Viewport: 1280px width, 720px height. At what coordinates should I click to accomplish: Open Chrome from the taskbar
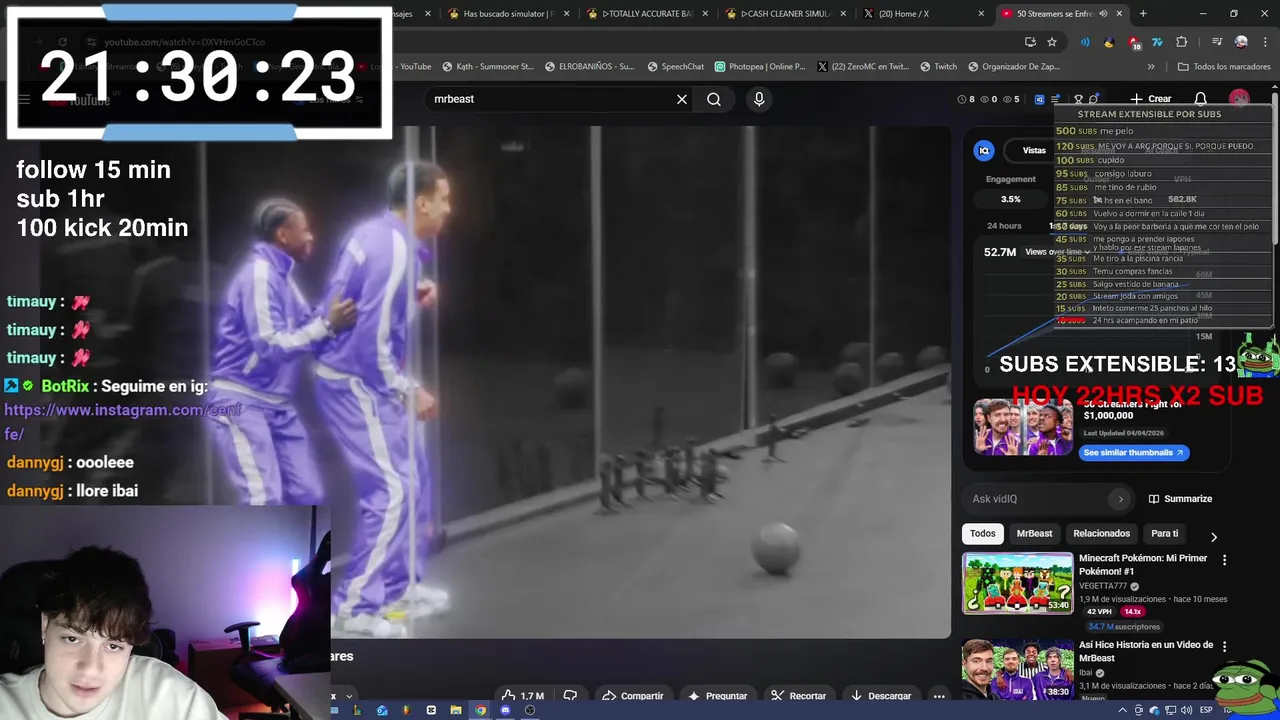coord(480,710)
